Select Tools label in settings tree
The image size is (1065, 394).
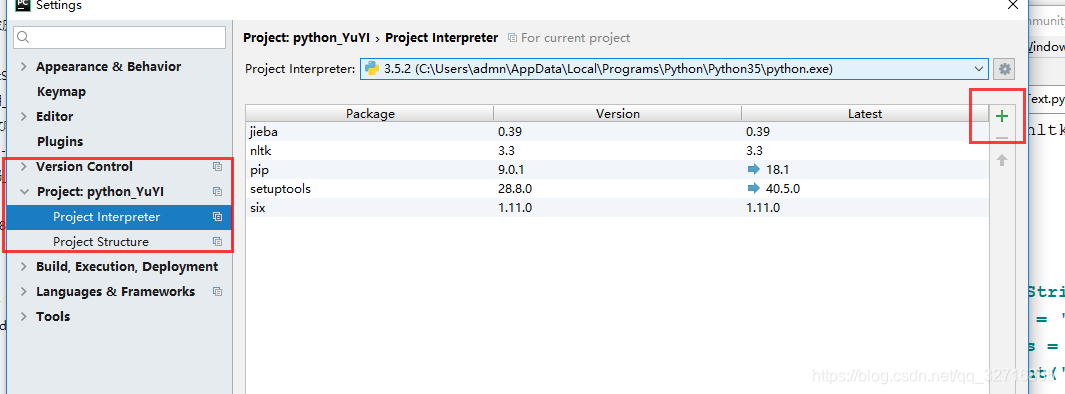click(53, 317)
